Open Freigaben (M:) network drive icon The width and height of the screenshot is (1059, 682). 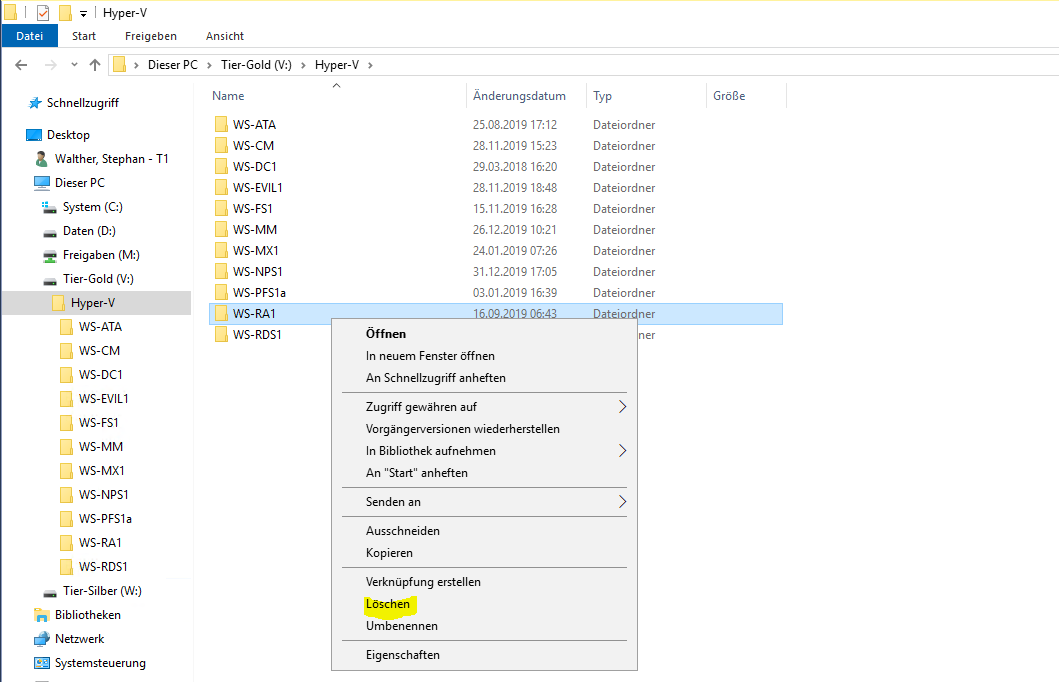pyautogui.click(x=49, y=255)
